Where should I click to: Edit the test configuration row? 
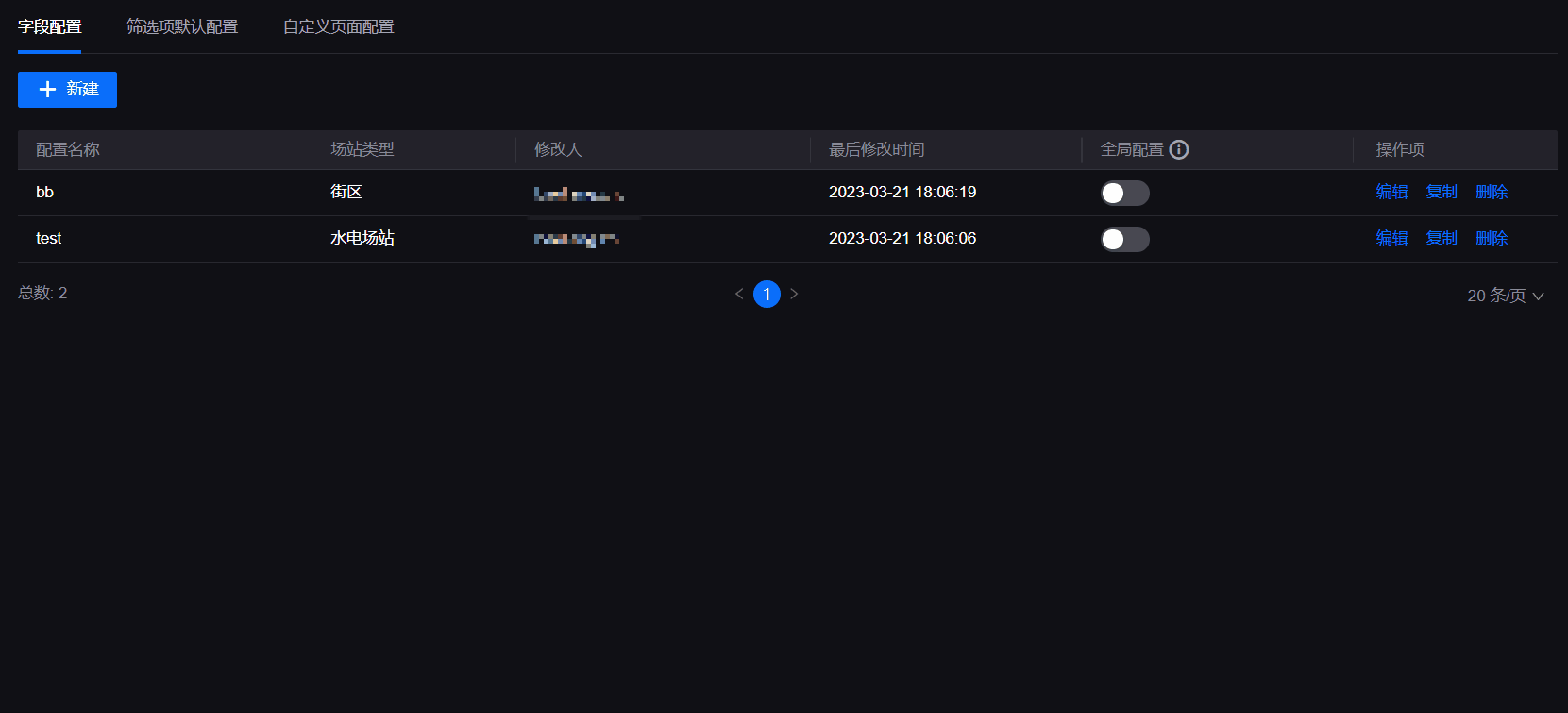tap(1391, 238)
